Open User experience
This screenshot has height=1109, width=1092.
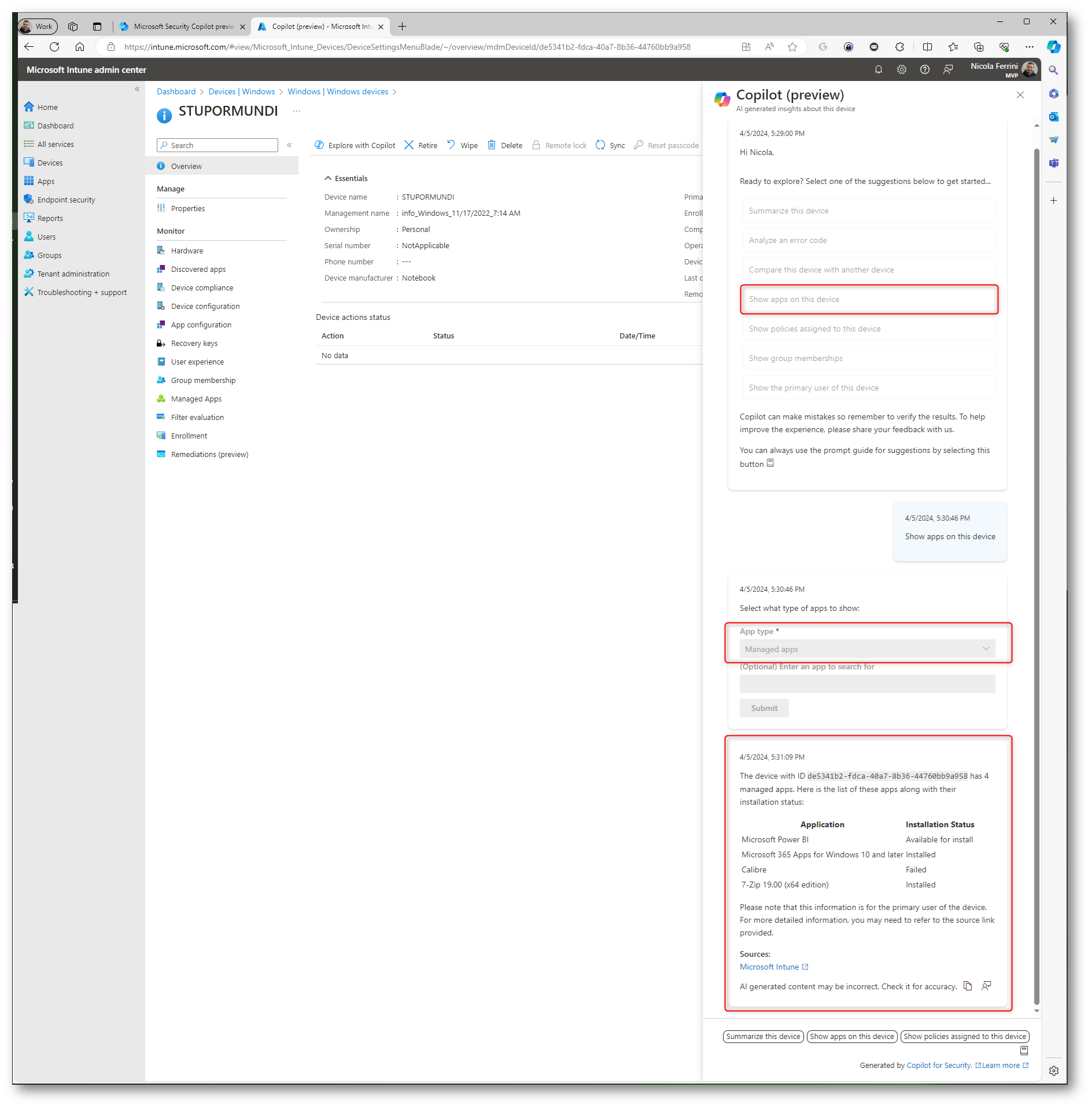click(197, 362)
